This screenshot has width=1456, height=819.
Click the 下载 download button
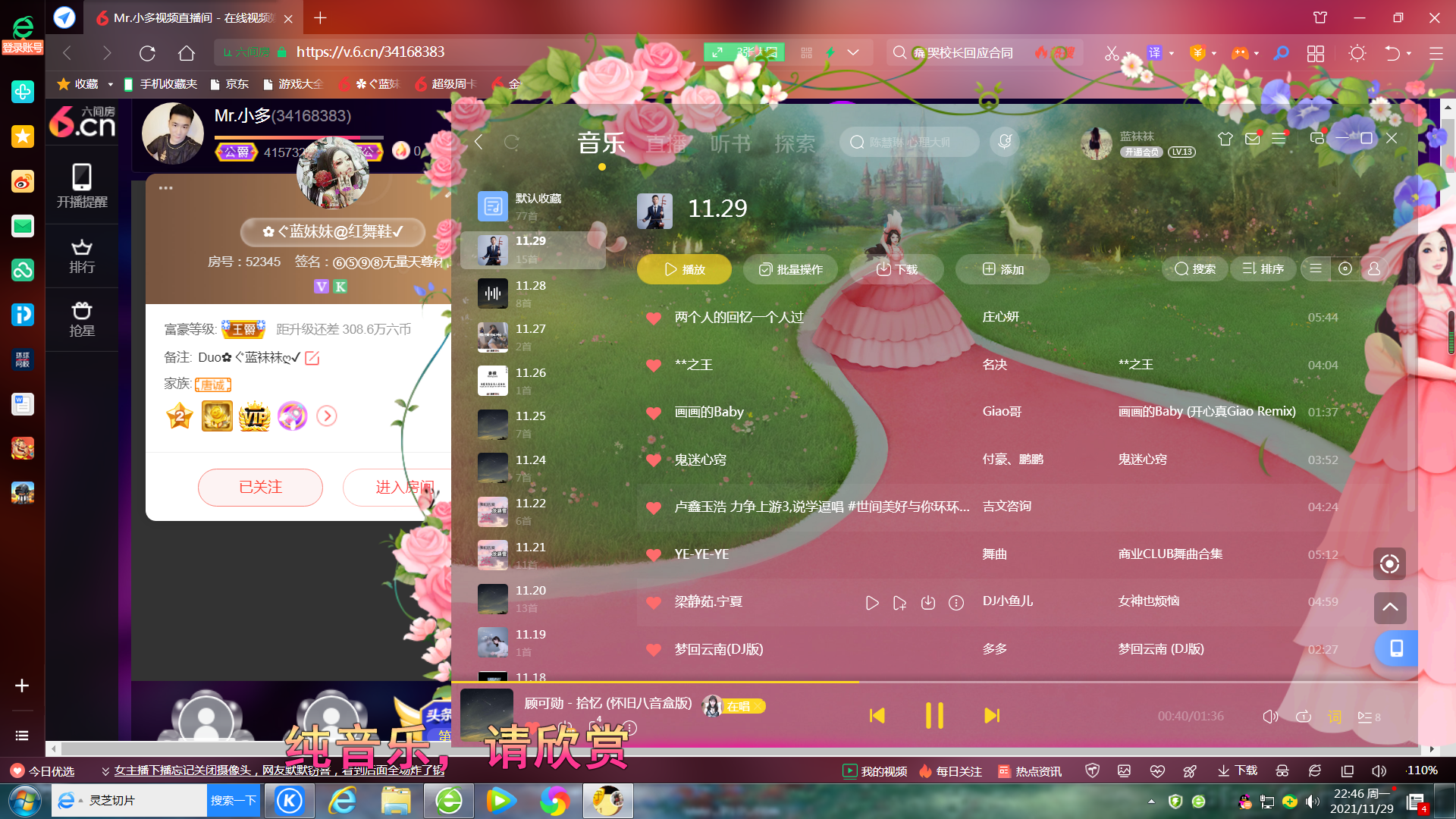(897, 269)
